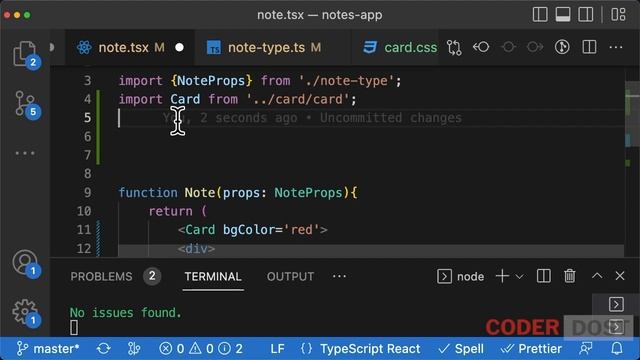
Task: Toggle the secondary side bar layout icon
Action: 585,15
